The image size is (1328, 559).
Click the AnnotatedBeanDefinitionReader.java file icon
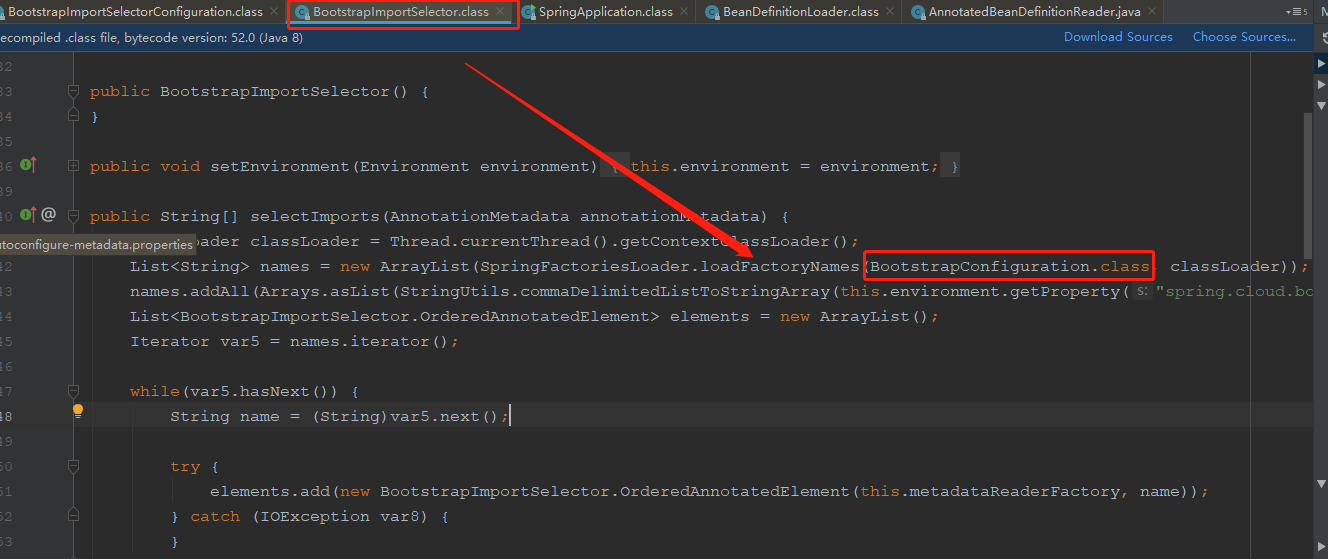pos(918,12)
